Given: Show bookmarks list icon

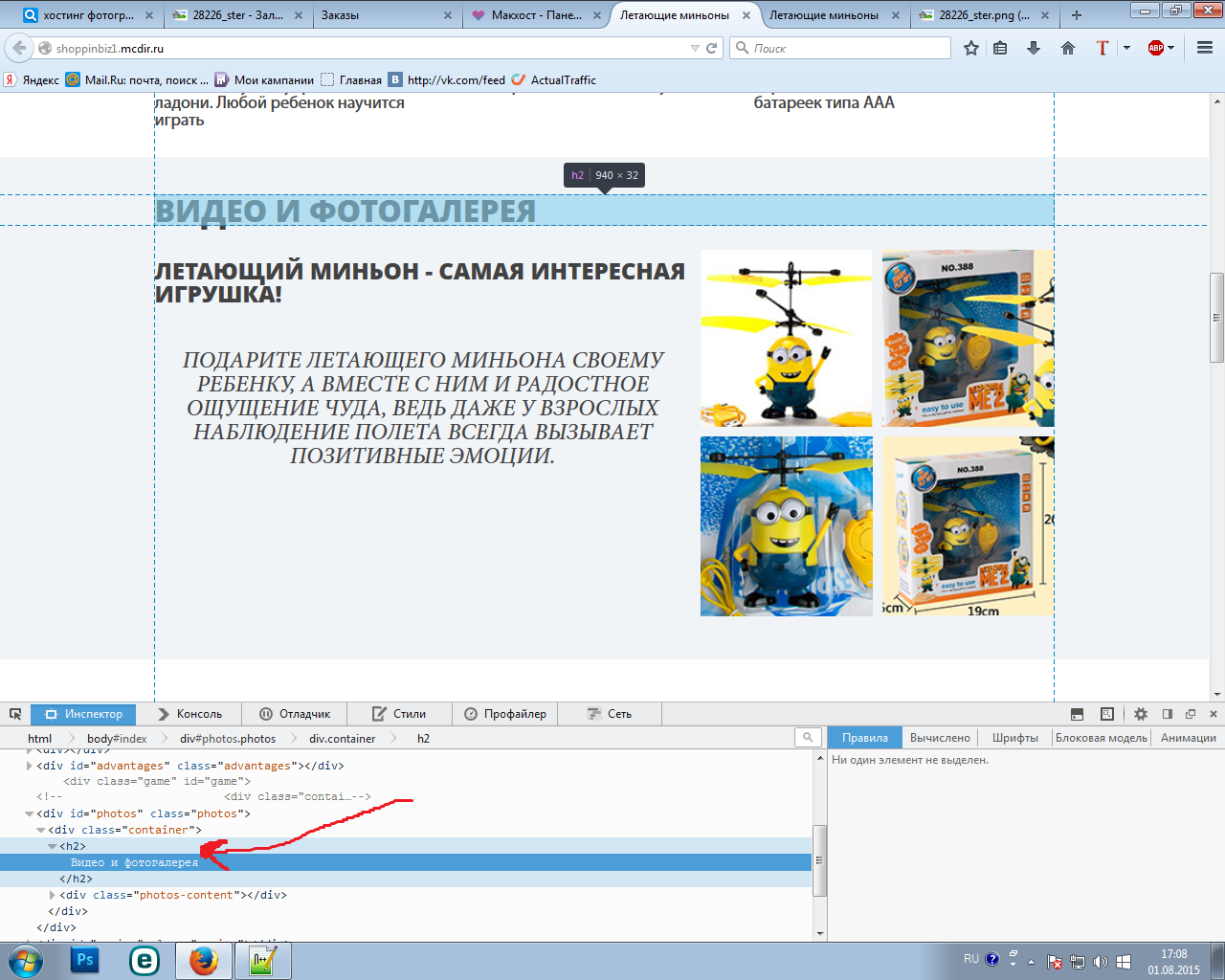Looking at the screenshot, I should point(1000,48).
